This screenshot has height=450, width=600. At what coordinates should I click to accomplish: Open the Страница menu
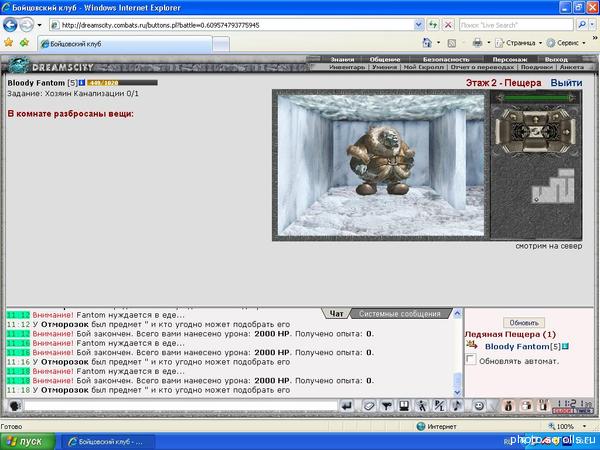point(519,43)
